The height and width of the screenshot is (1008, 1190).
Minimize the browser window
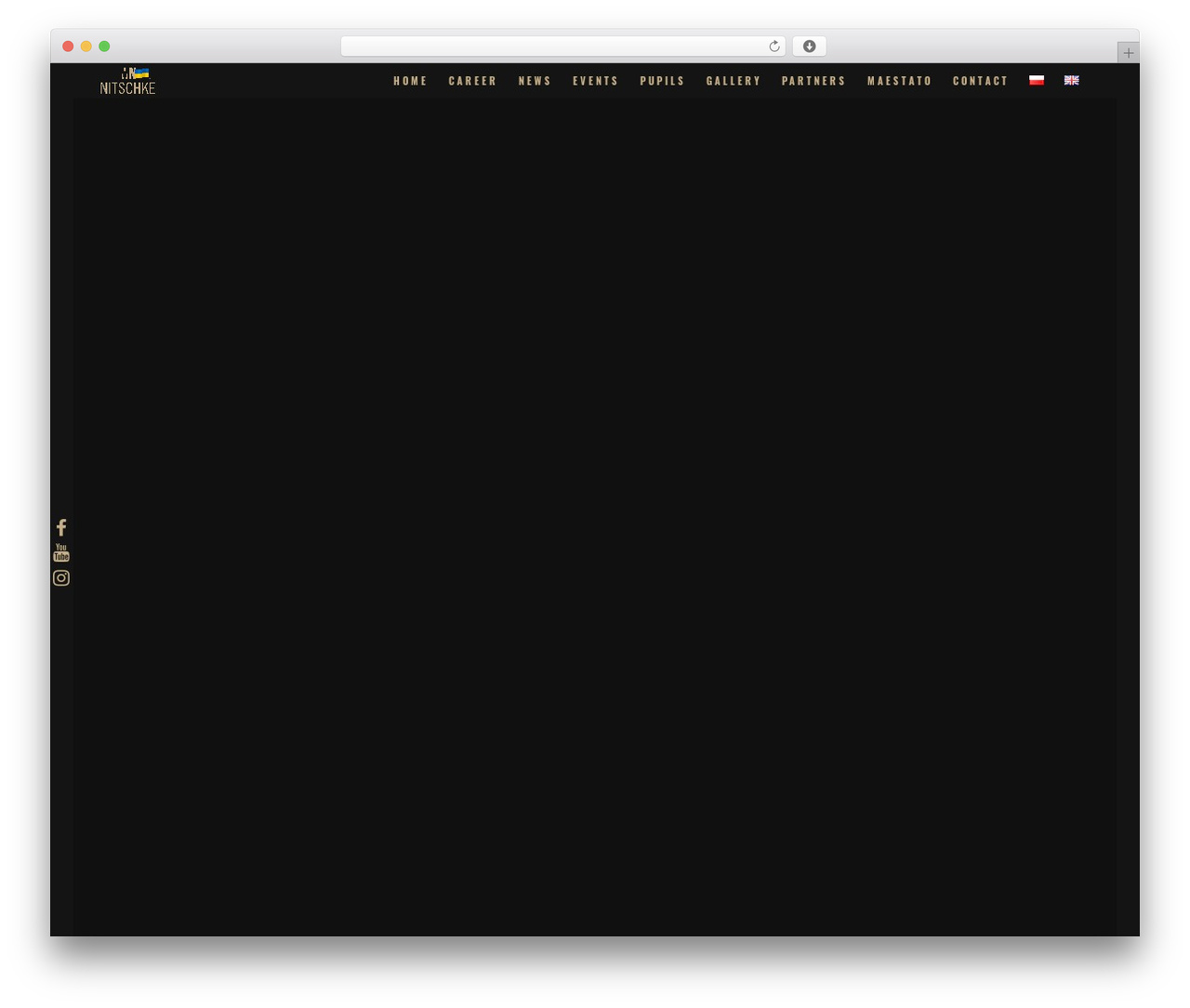pos(86,46)
